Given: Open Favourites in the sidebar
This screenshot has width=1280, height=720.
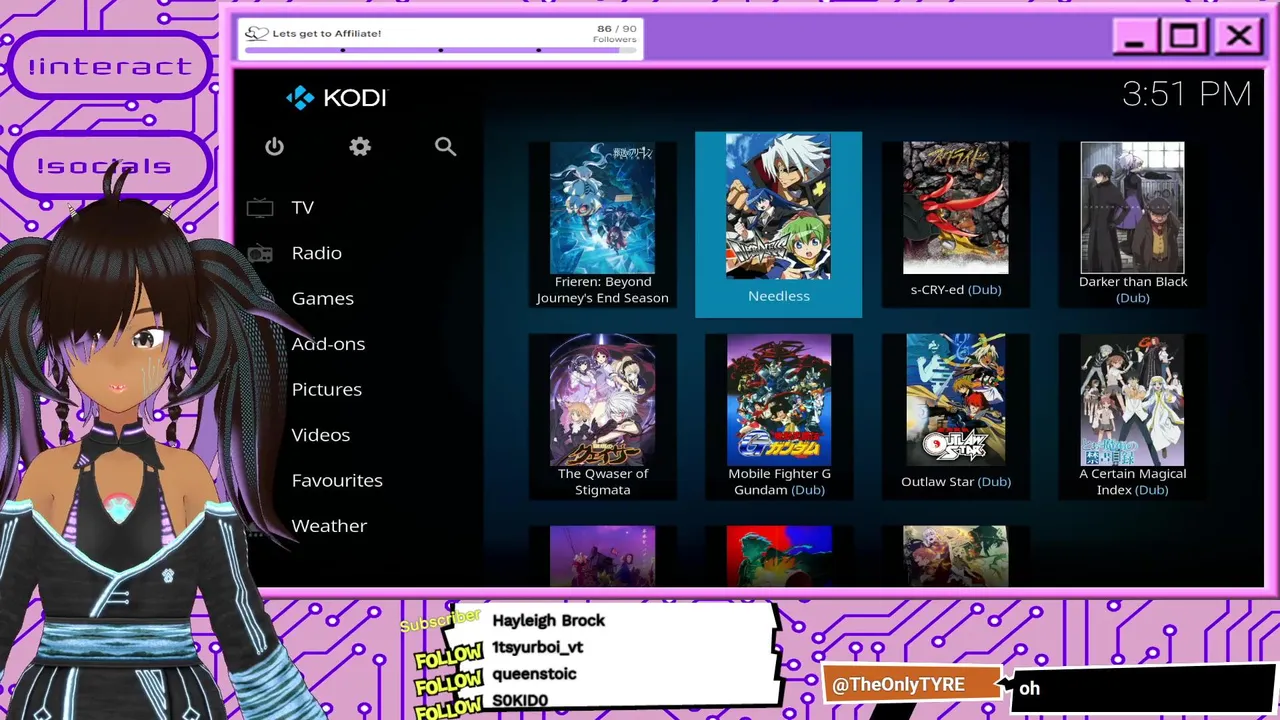Looking at the screenshot, I should [337, 480].
